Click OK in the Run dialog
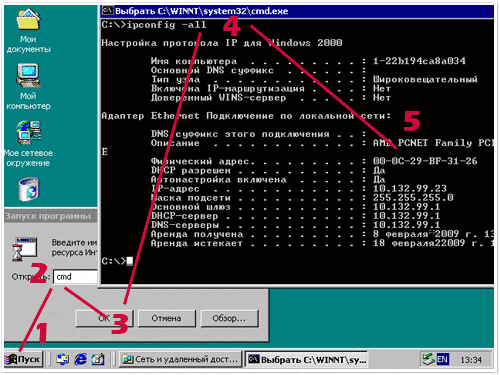500x375 pixels. (104, 318)
